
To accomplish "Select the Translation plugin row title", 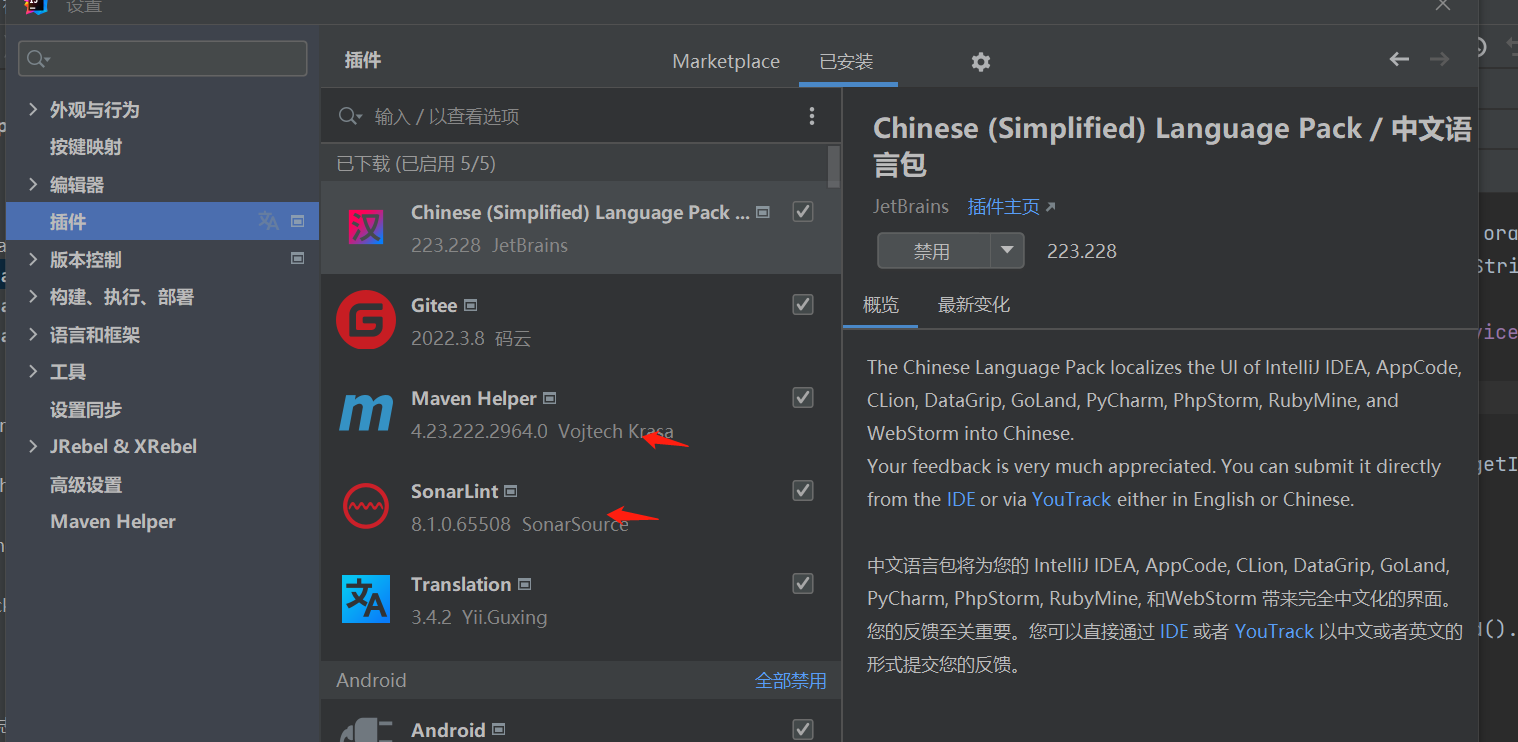I will point(461,584).
